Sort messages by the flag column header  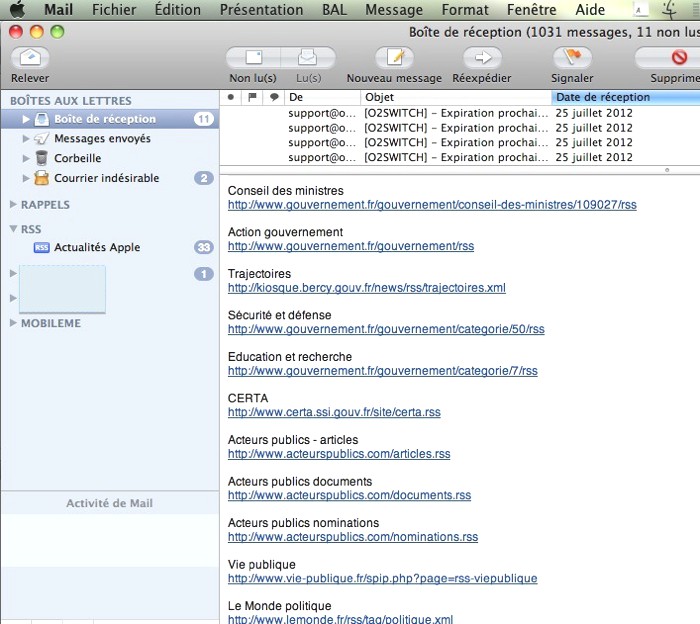click(252, 97)
